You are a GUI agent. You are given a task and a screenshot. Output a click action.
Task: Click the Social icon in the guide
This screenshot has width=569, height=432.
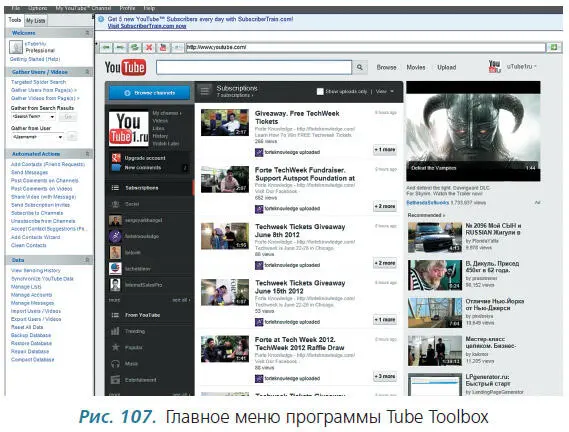click(x=115, y=204)
